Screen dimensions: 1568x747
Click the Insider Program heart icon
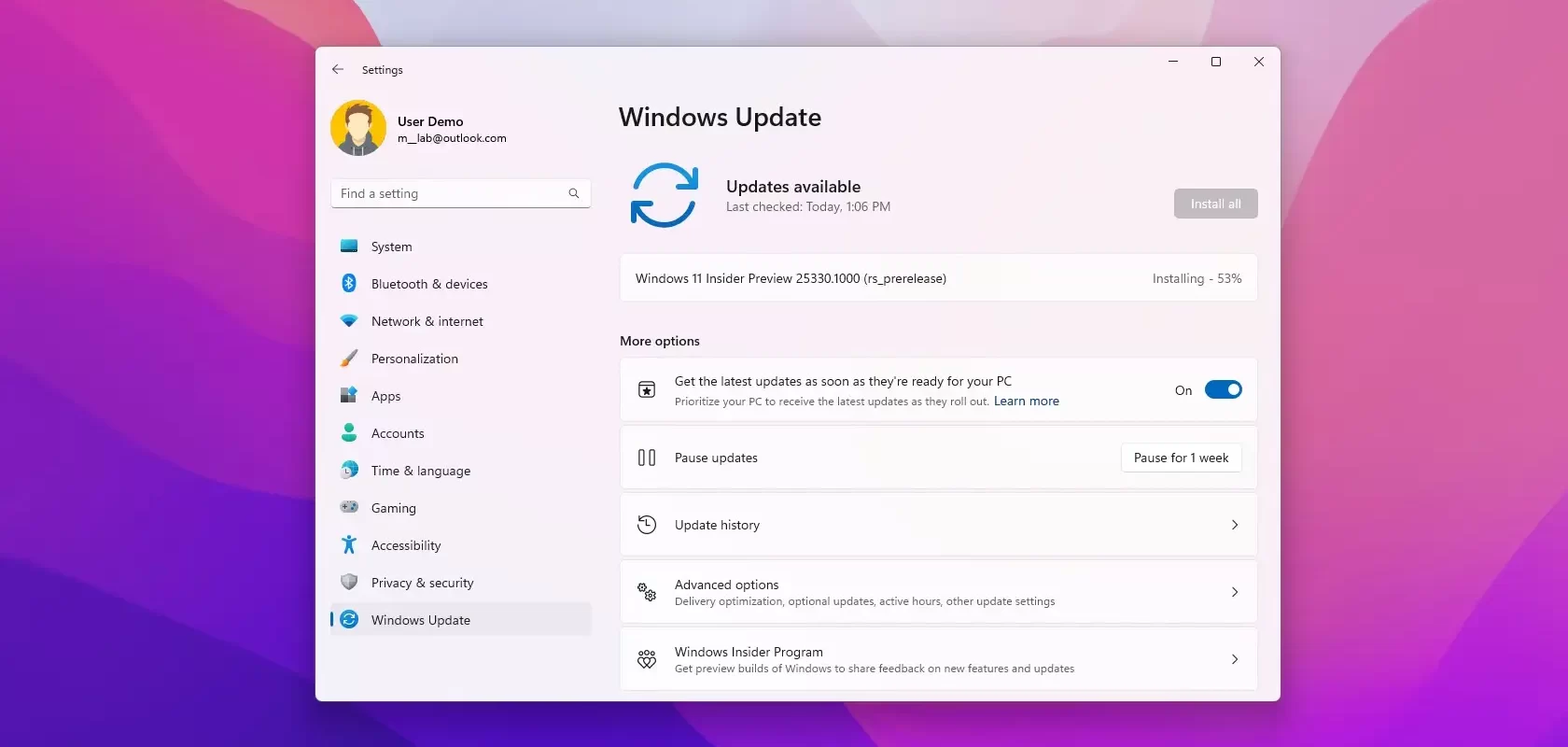pos(647,659)
